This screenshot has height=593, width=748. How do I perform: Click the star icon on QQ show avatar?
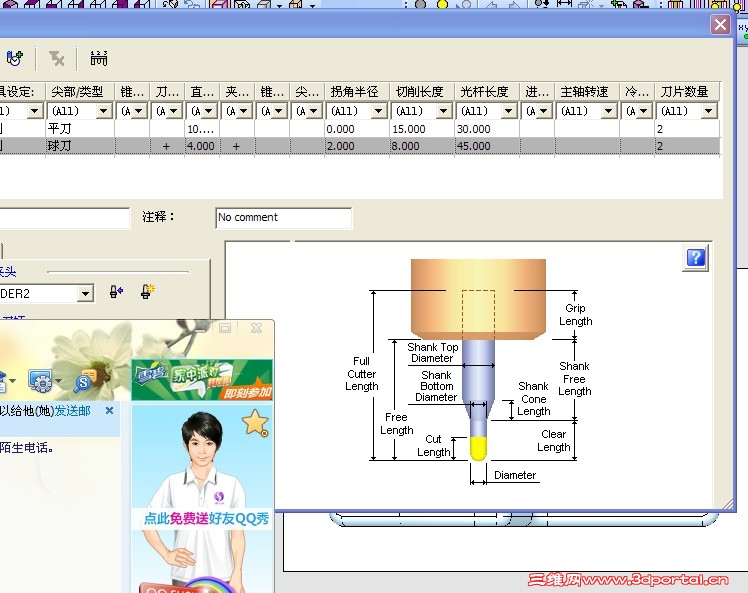click(x=256, y=423)
